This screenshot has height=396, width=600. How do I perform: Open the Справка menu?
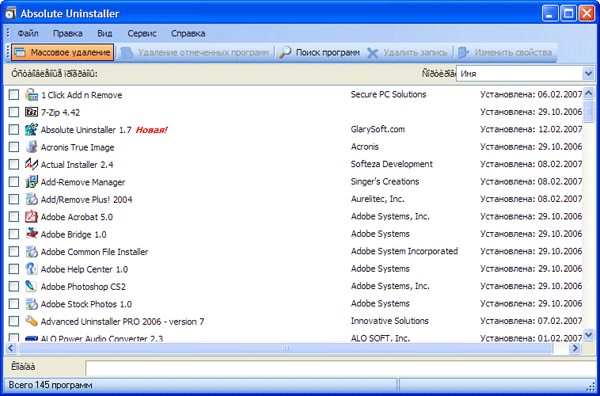click(x=188, y=34)
